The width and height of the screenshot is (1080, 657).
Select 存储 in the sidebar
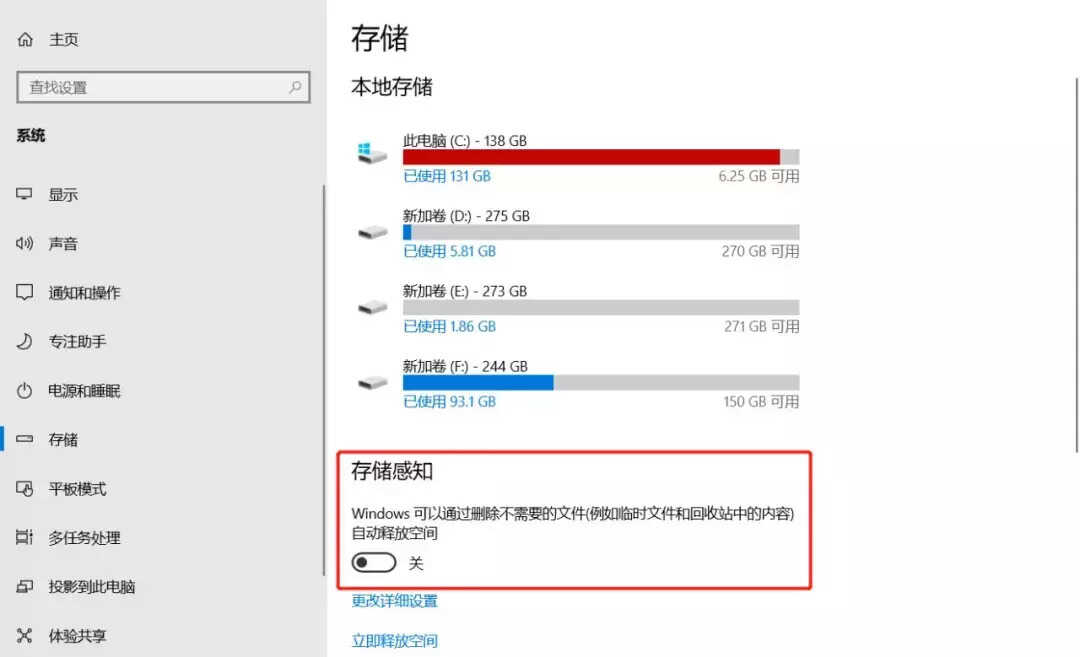(x=63, y=439)
